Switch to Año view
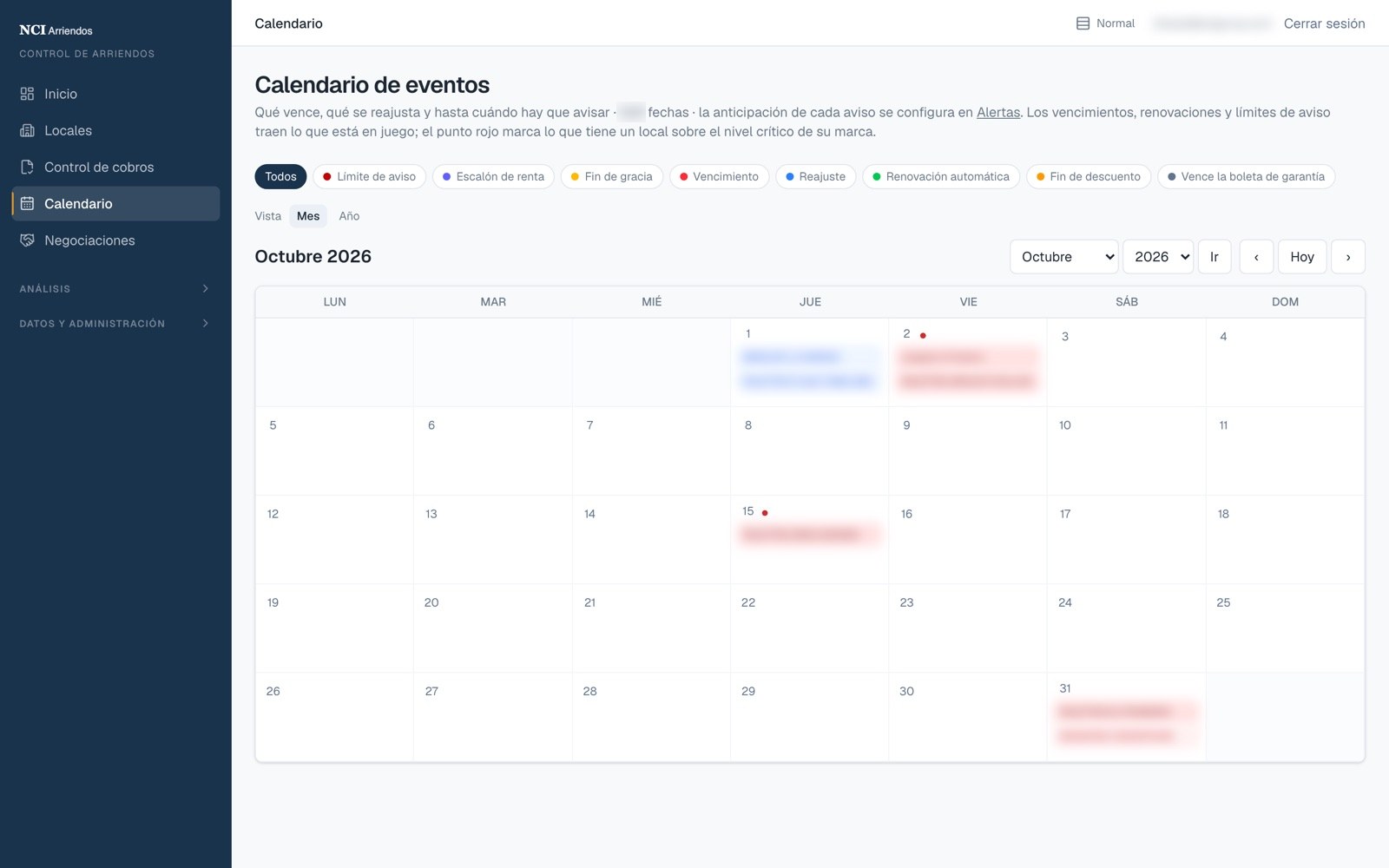The height and width of the screenshot is (868, 1389). pos(349,216)
